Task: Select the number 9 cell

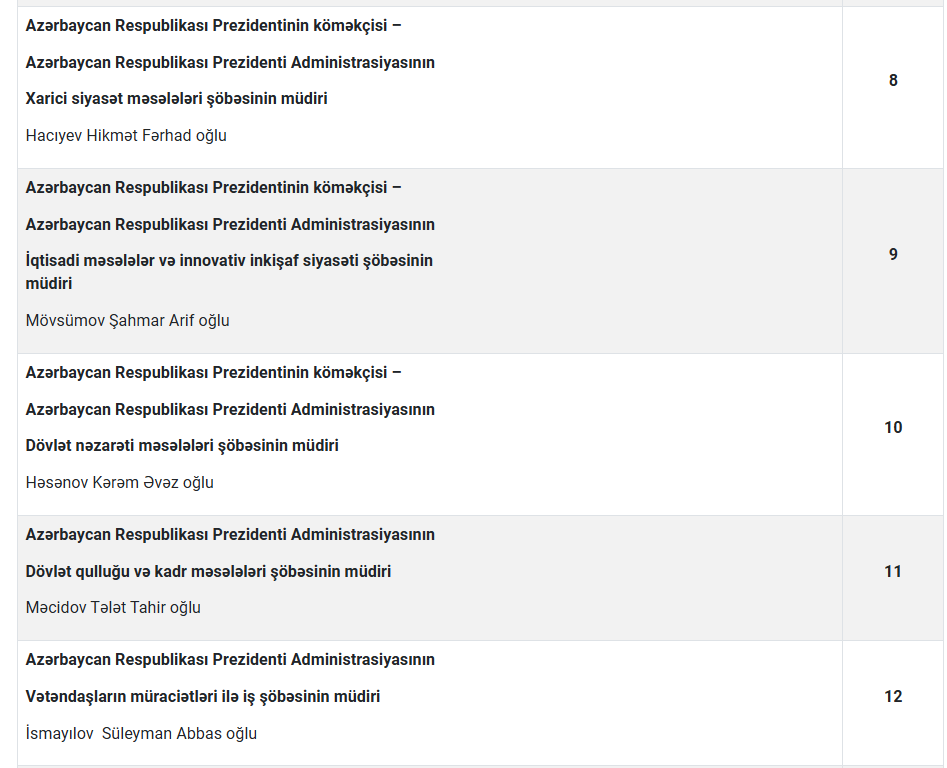Action: (893, 254)
